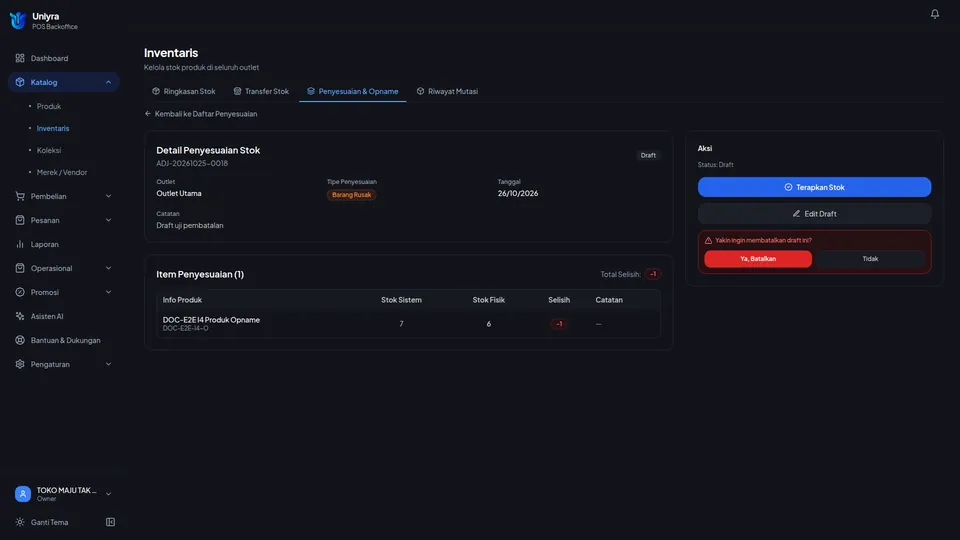The width and height of the screenshot is (960, 540).
Task: Go to Dashboard menu item
Action: 64,58
